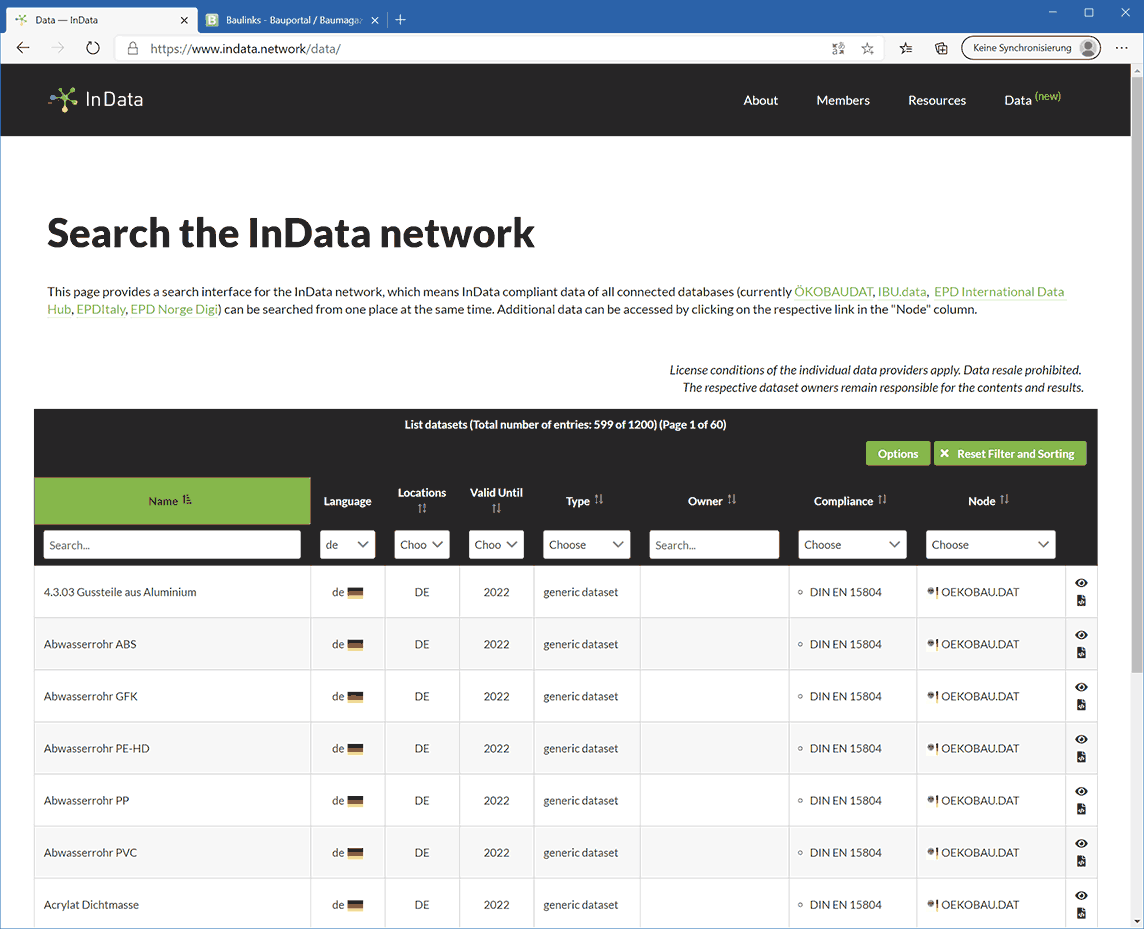Screen dimensions: 1144x929
Task: Open EPD Norge Digi link
Action: pyautogui.click(x=174, y=309)
